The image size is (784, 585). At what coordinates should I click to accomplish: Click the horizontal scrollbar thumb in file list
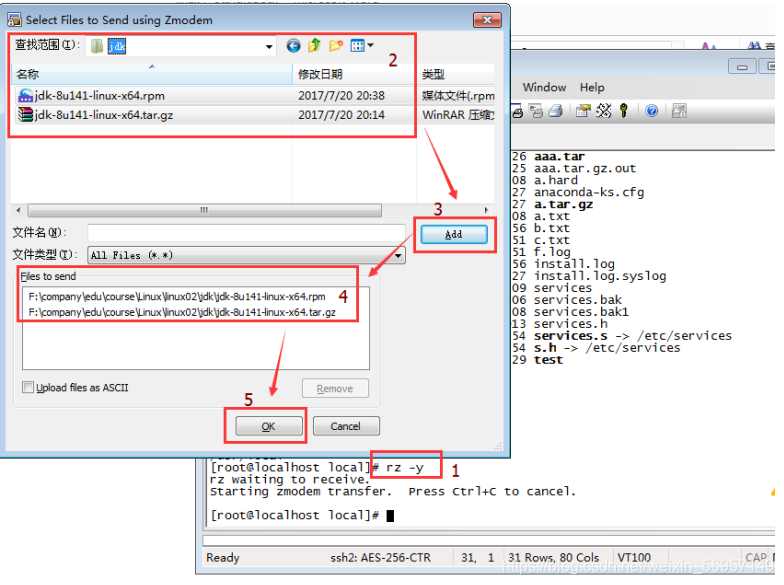point(204,210)
